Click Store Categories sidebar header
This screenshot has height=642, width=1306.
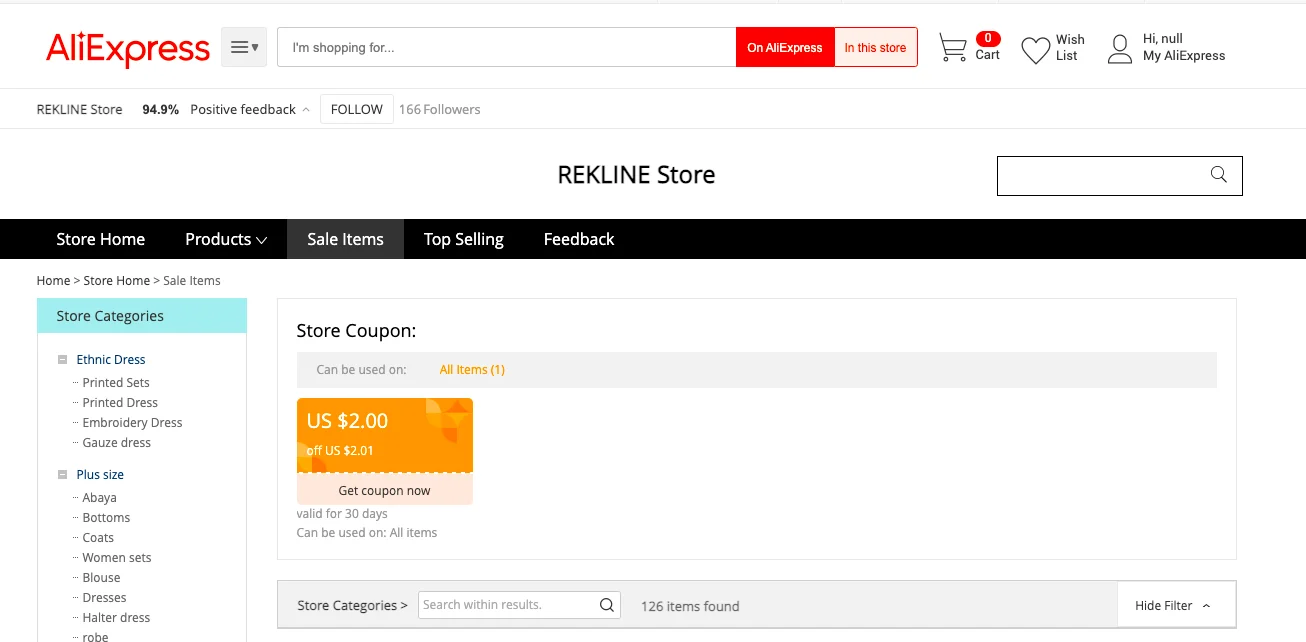[142, 316]
